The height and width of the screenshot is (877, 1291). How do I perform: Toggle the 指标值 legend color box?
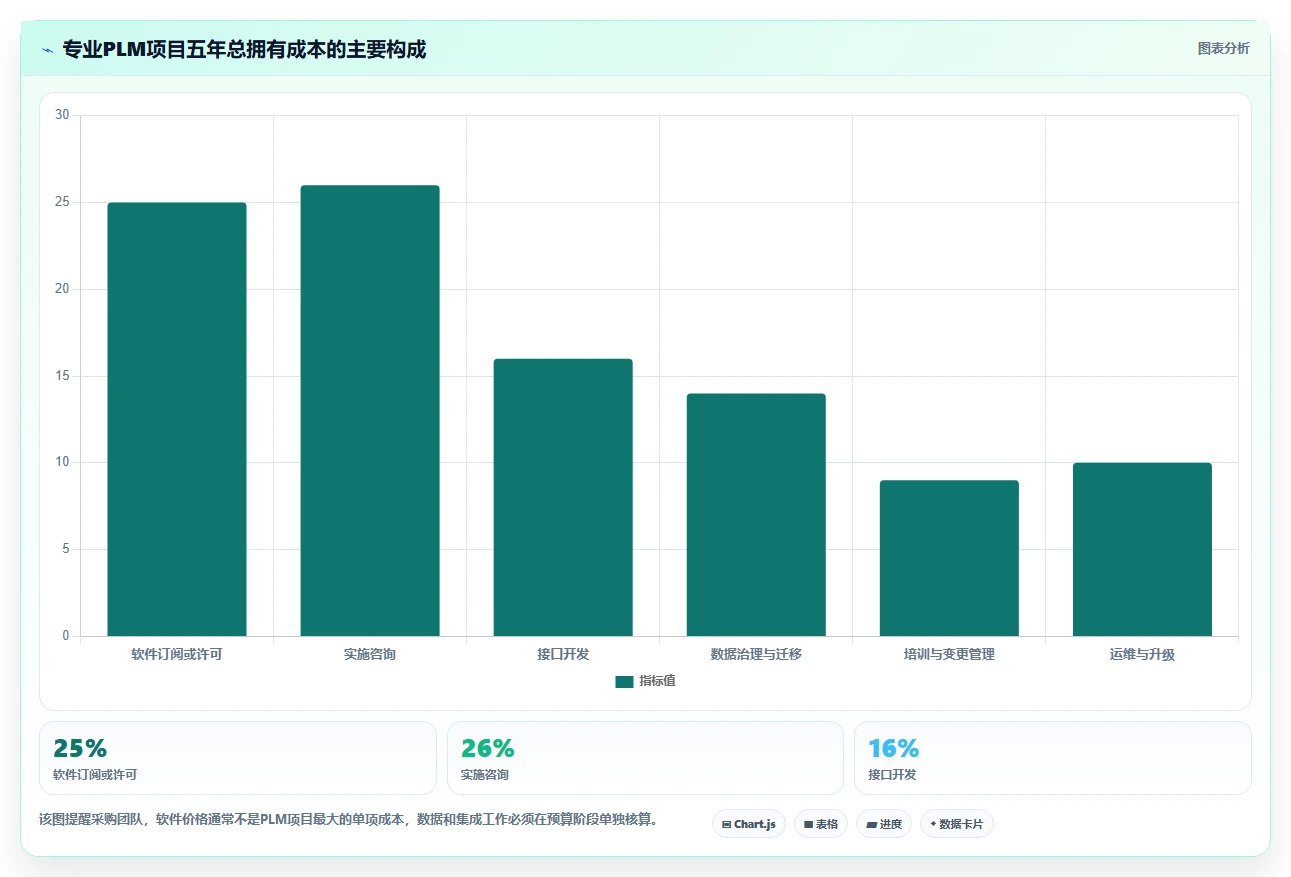(x=624, y=681)
